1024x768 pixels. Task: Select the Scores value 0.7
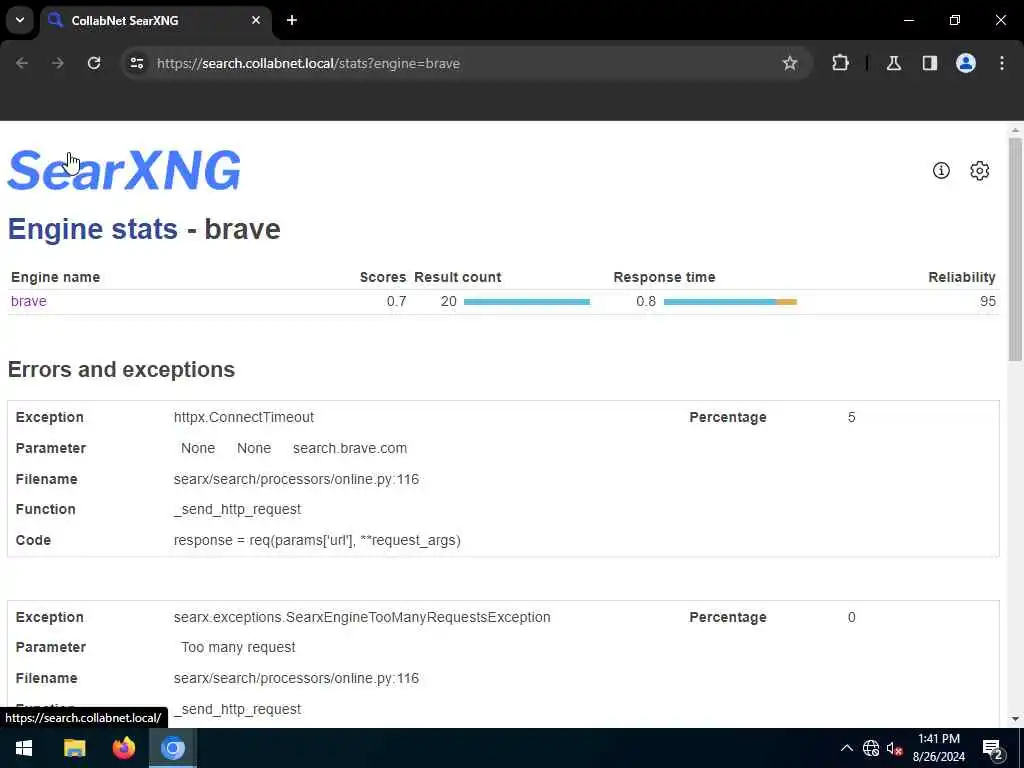tap(396, 301)
